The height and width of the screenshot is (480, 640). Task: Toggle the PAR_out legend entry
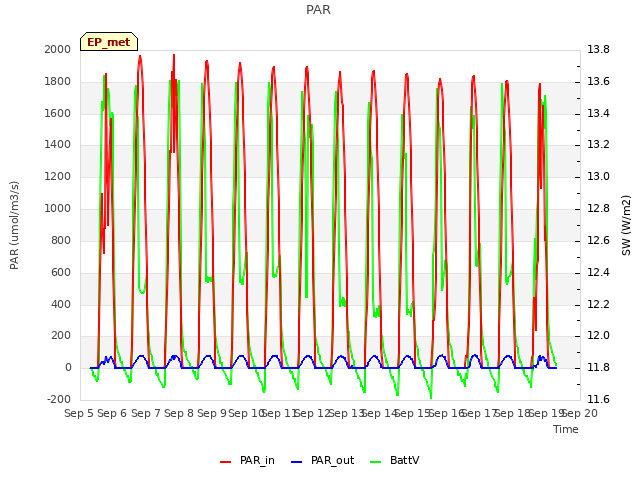[322, 460]
